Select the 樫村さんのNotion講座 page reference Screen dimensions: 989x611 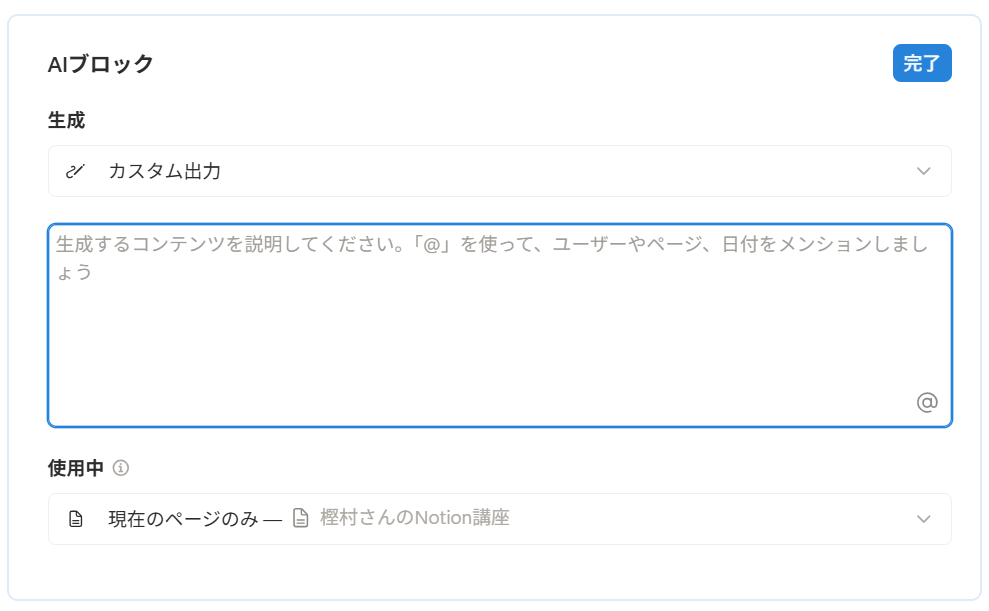click(414, 518)
